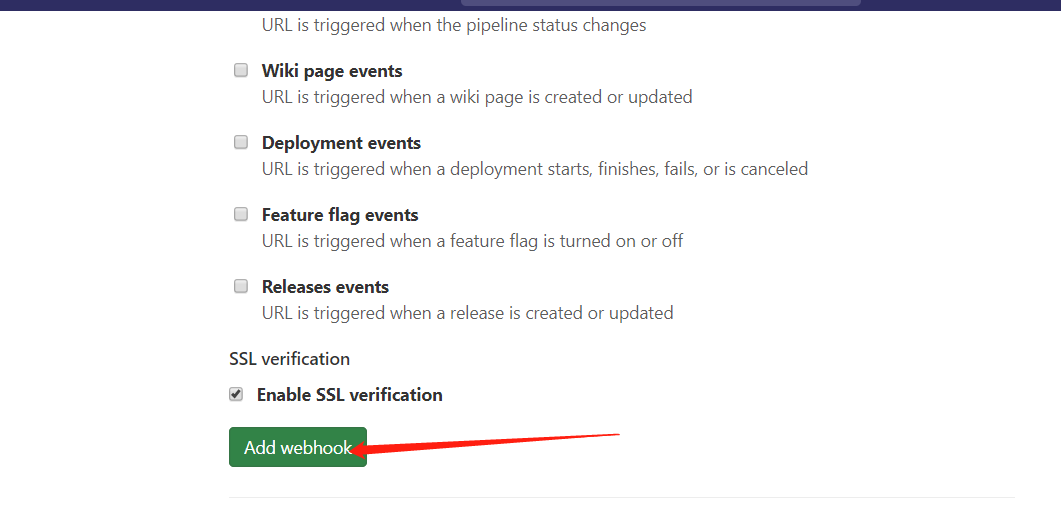
Task: Click the Enable SSL verification label
Action: [349, 395]
